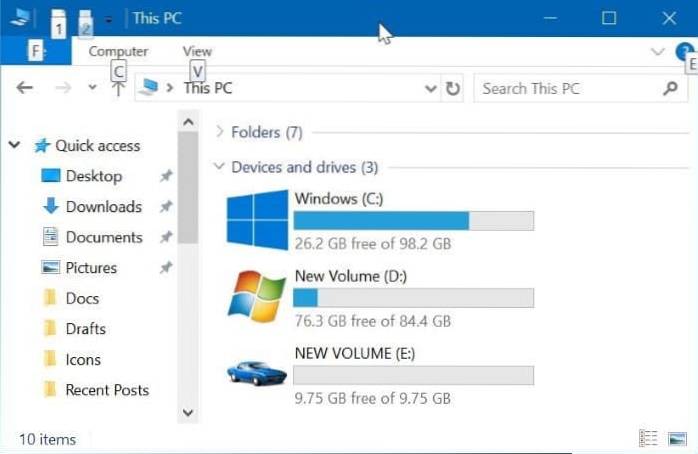
Task: Maximize the This PC window
Action: pyautogui.click(x=609, y=18)
